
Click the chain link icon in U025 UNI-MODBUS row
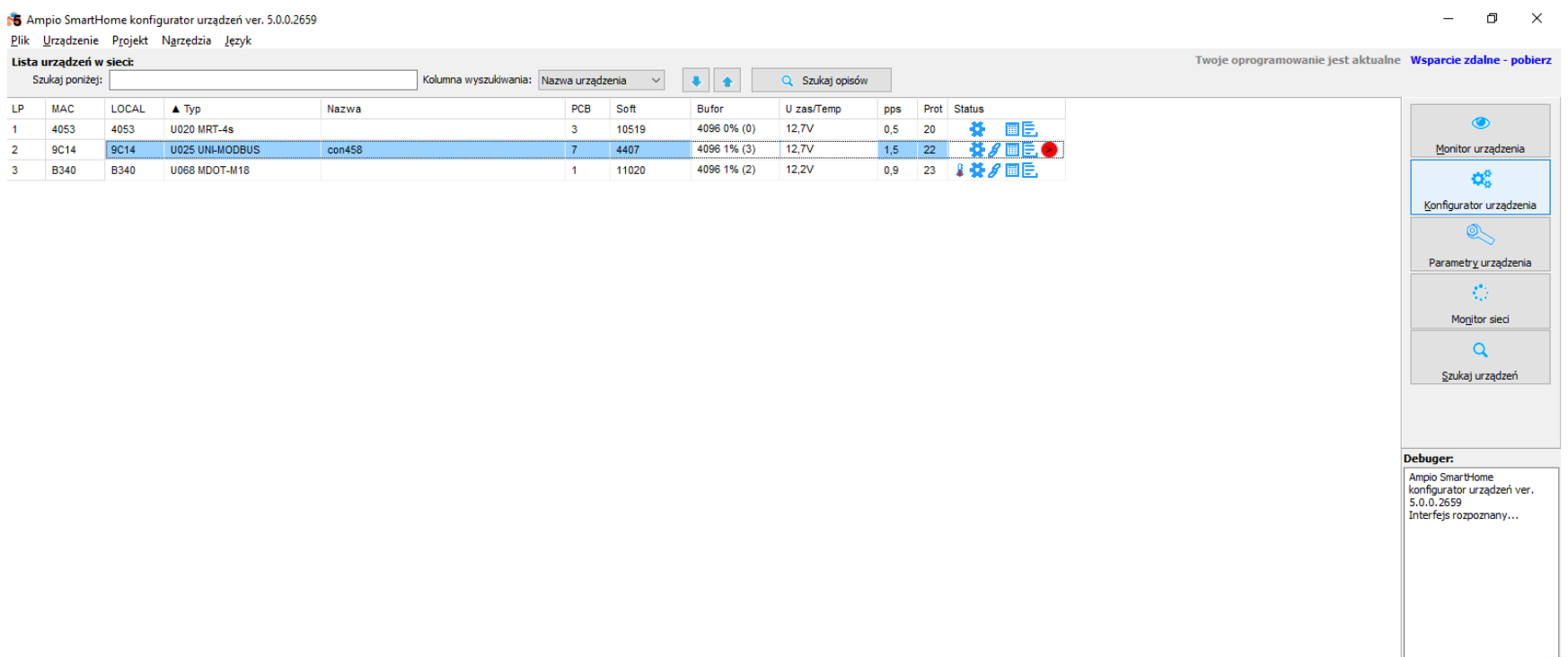click(x=994, y=150)
